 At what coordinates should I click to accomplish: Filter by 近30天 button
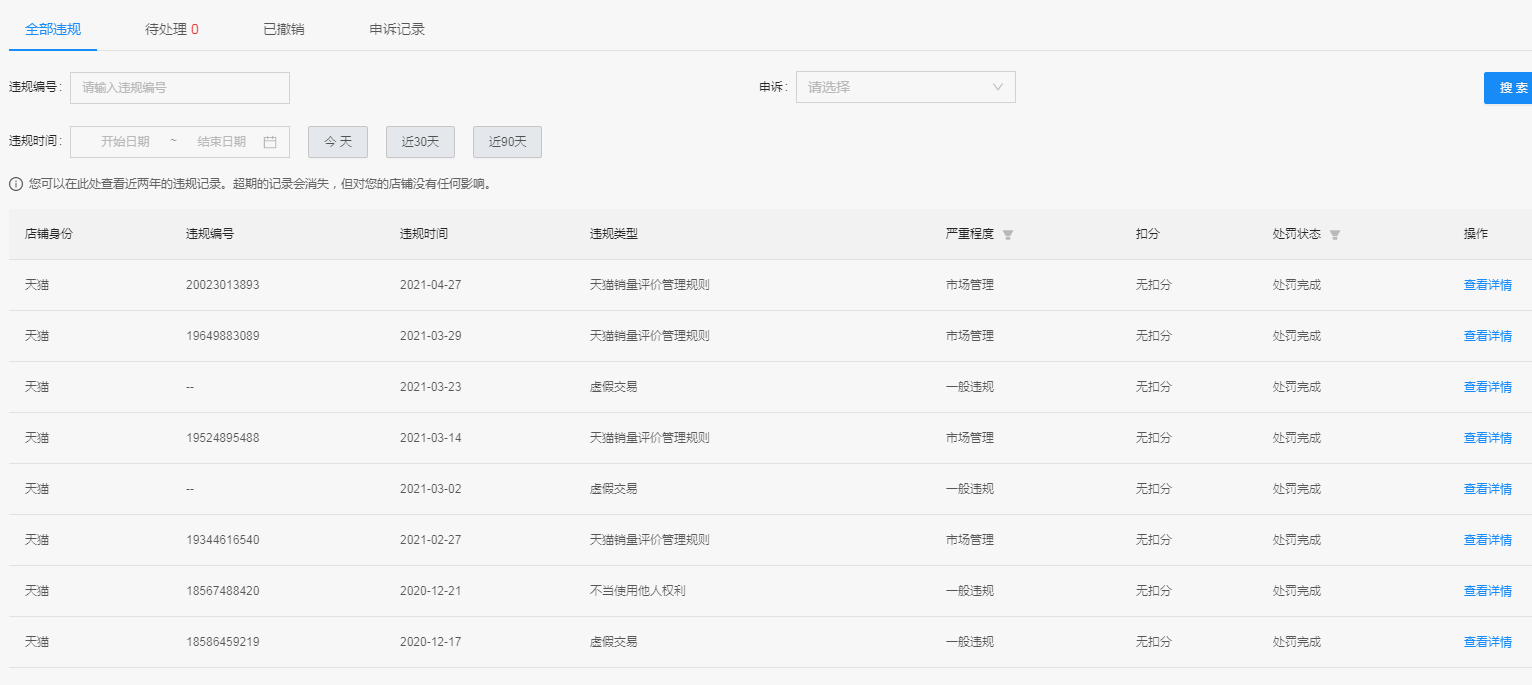pos(420,142)
